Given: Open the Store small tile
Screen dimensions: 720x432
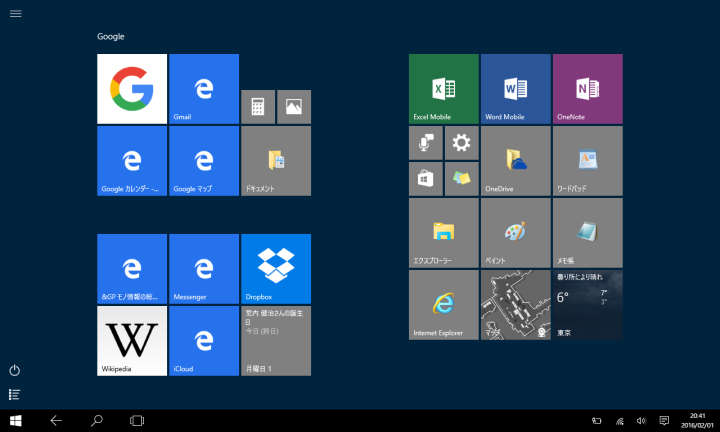Looking at the screenshot, I should click(426, 179).
